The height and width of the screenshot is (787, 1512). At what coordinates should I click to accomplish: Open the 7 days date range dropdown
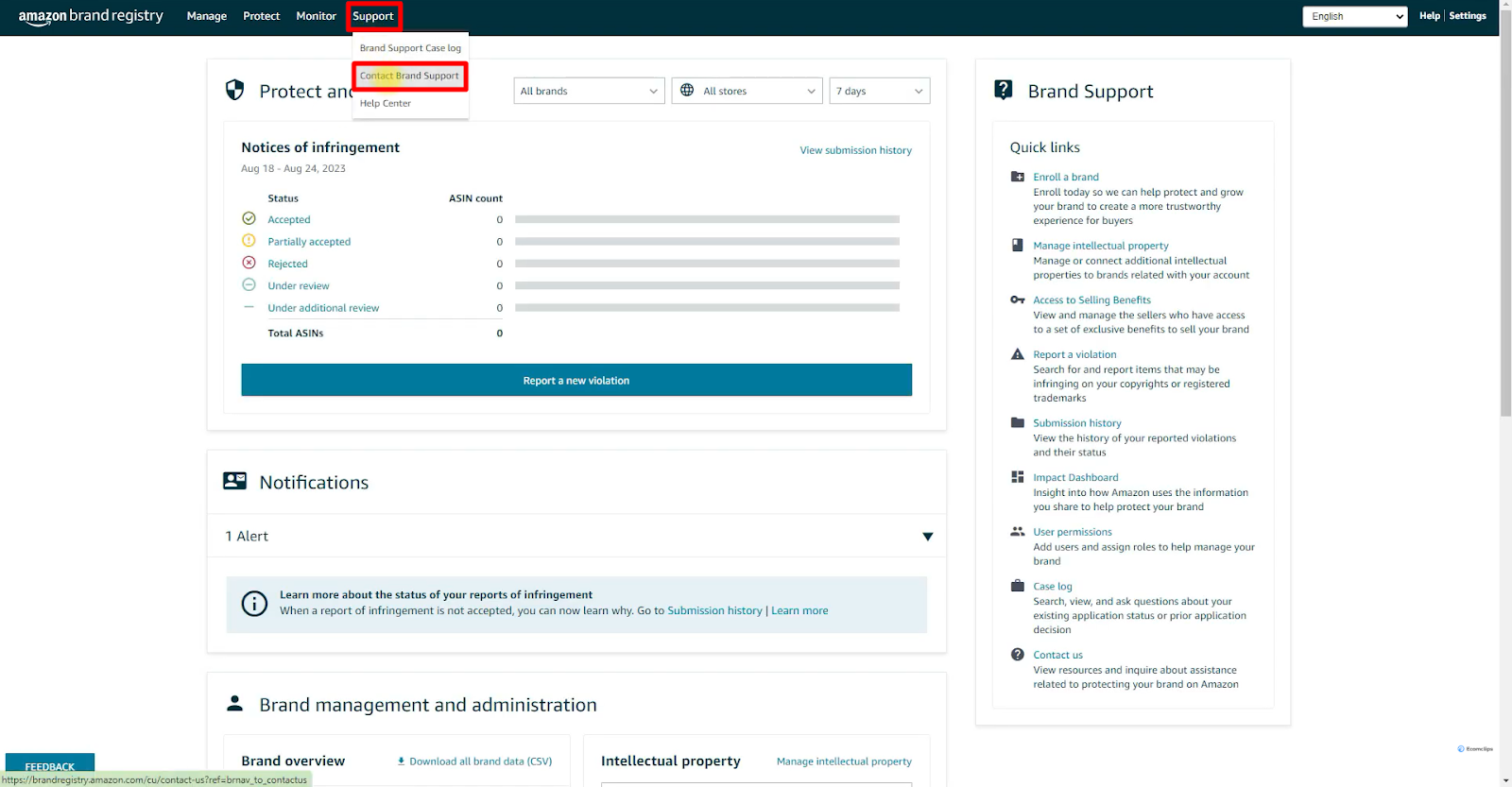(880, 91)
